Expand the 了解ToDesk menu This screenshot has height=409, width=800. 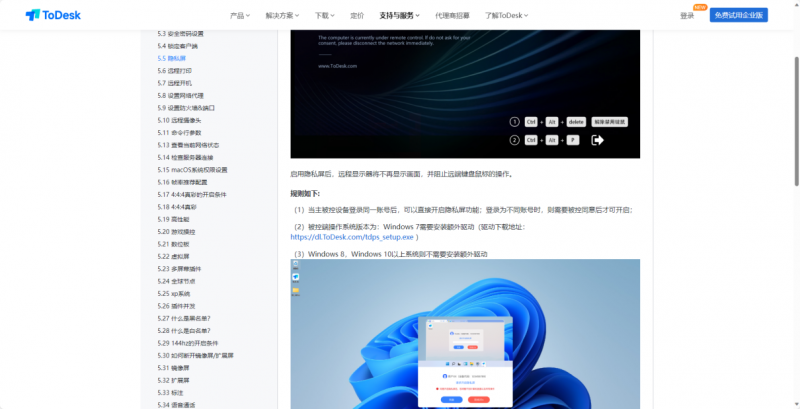(x=506, y=15)
